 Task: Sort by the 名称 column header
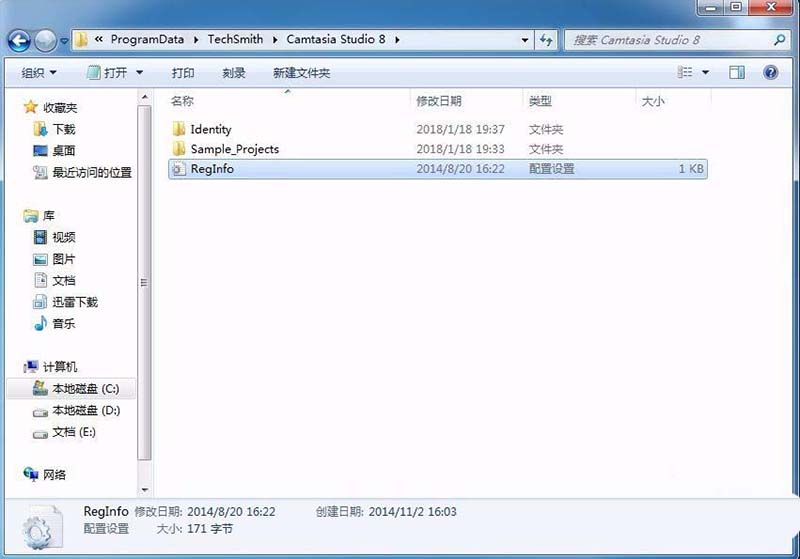[182, 101]
